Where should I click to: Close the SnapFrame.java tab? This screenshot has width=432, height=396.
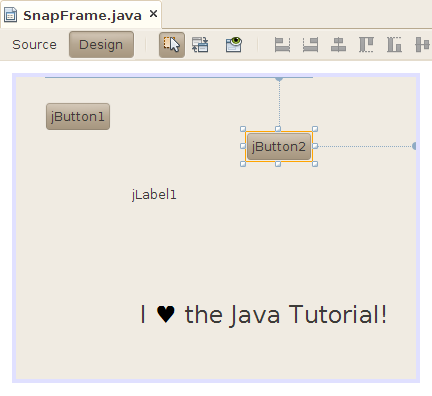pos(153,14)
